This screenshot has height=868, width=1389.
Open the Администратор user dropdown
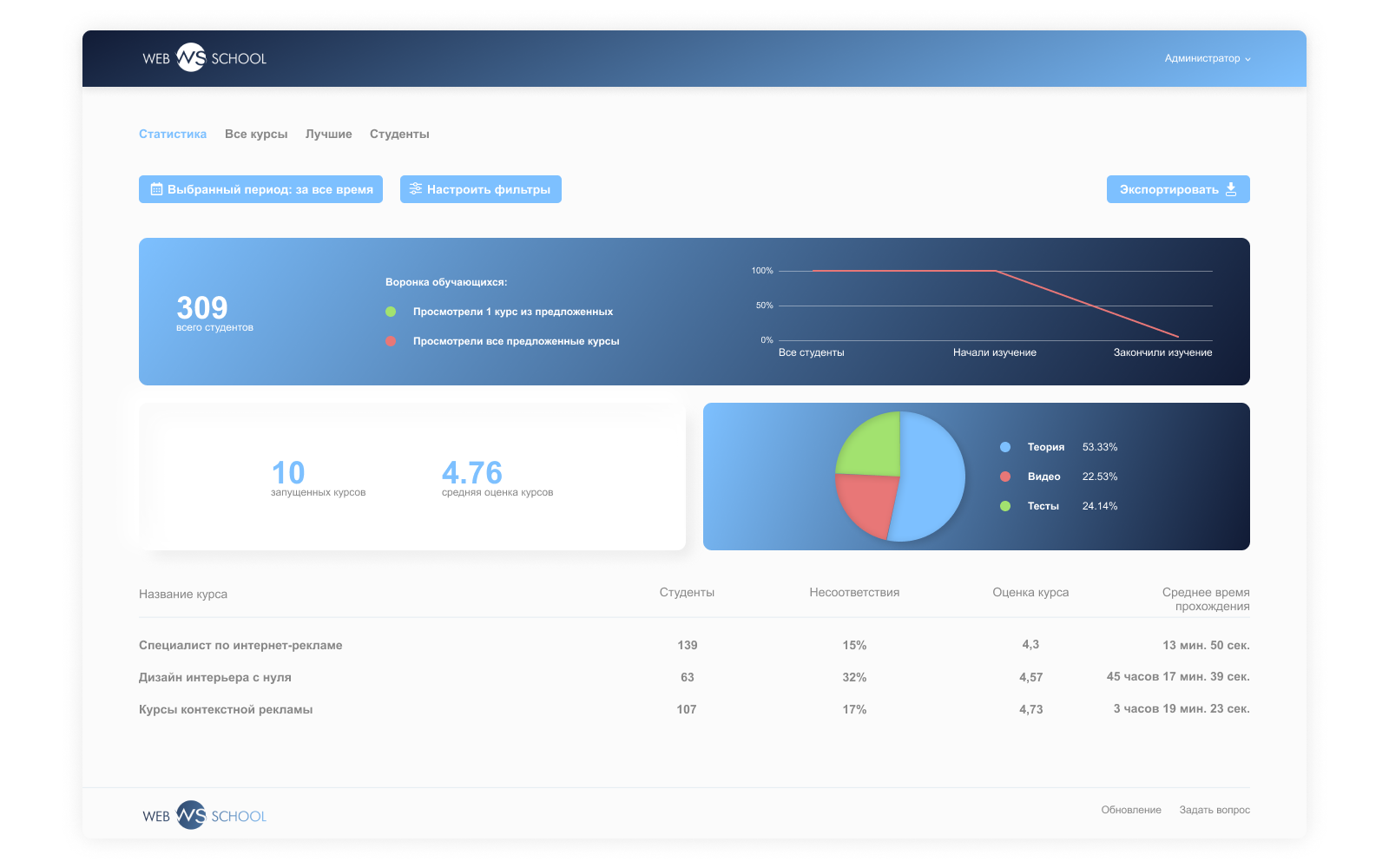pos(1202,59)
